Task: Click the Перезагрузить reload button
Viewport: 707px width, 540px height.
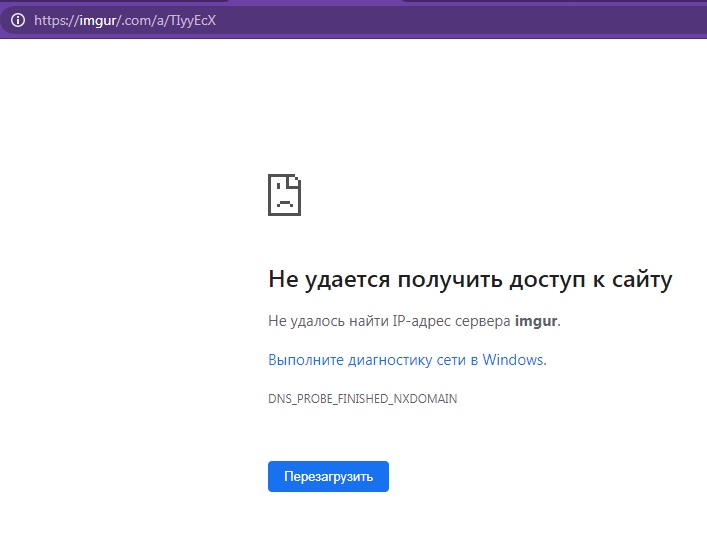Action: pos(328,476)
